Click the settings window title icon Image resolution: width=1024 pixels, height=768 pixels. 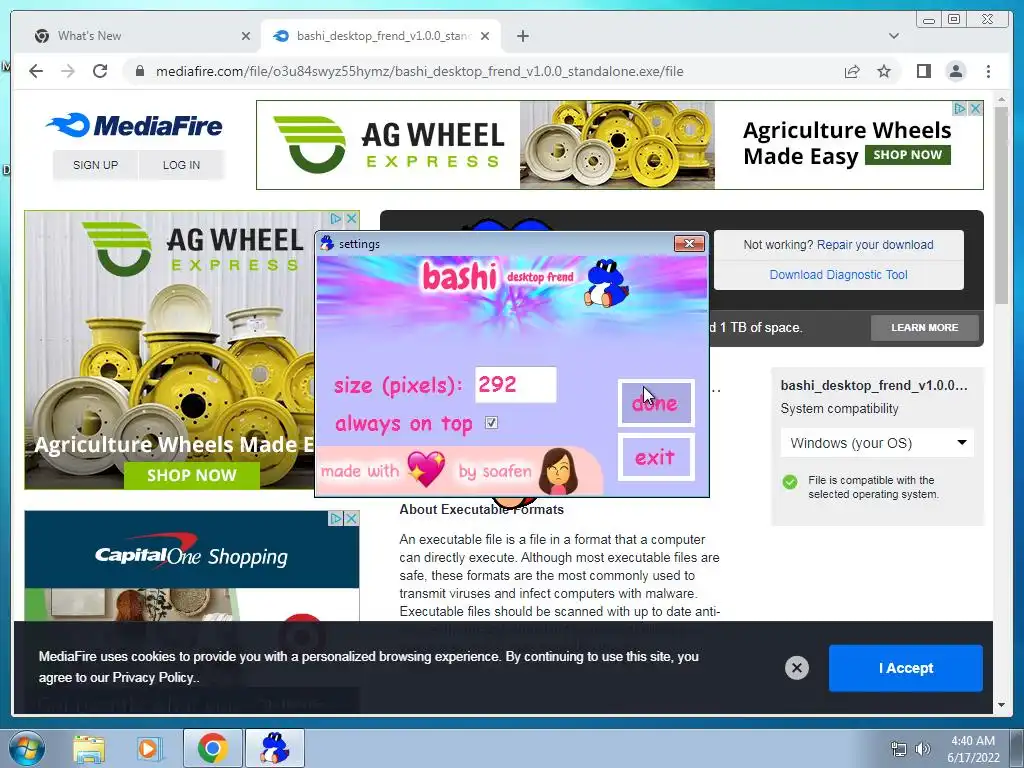[327, 244]
